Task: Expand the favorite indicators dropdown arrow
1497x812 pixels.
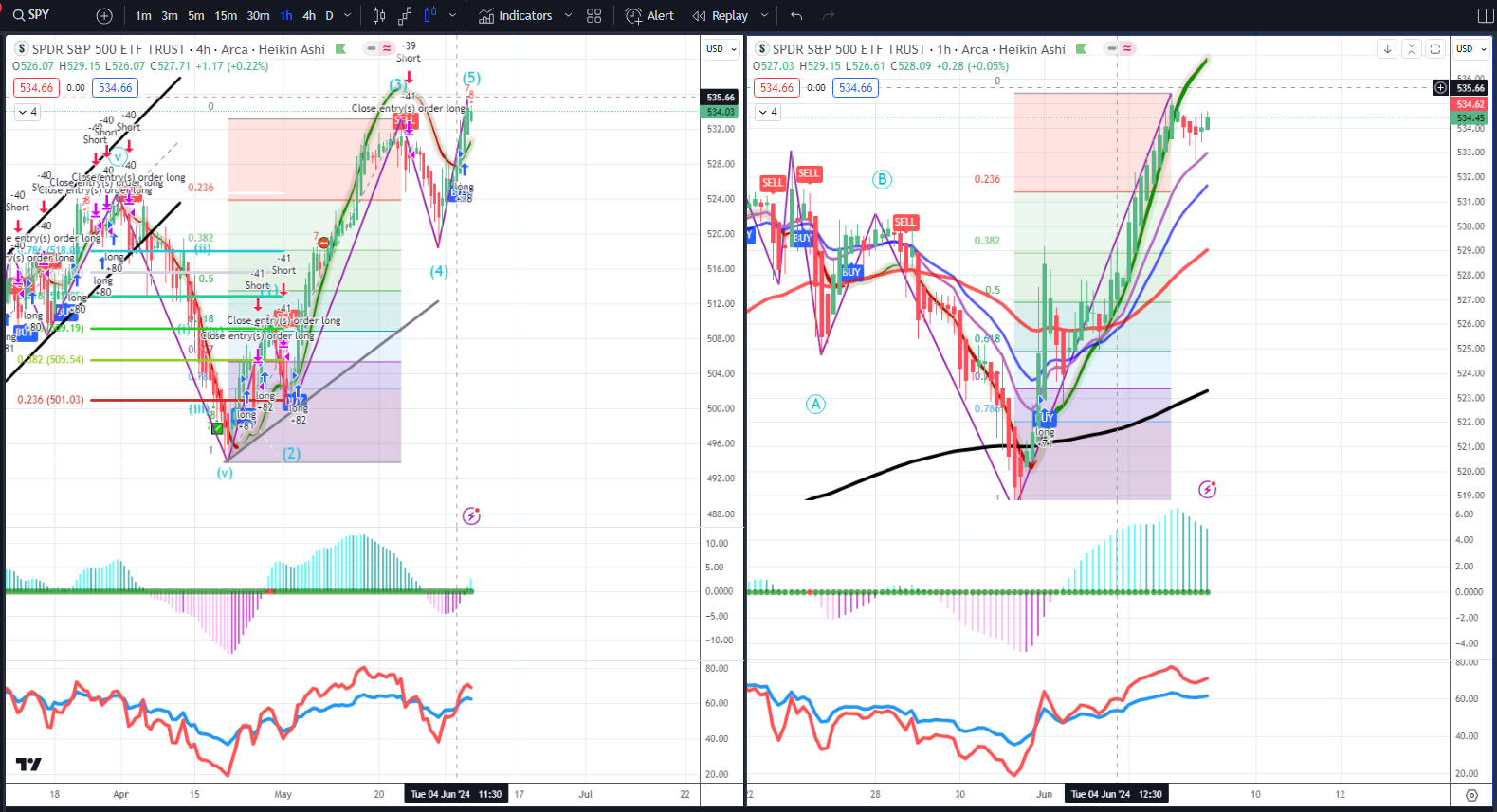Action: coord(568,16)
